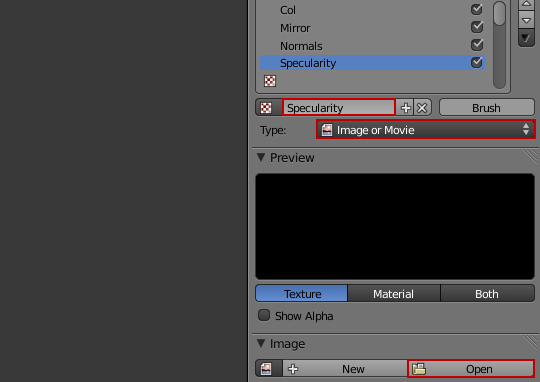Viewport: 540px width, 382px height.
Task: Disable the Specularity texture slot checkbox
Action: [477, 62]
